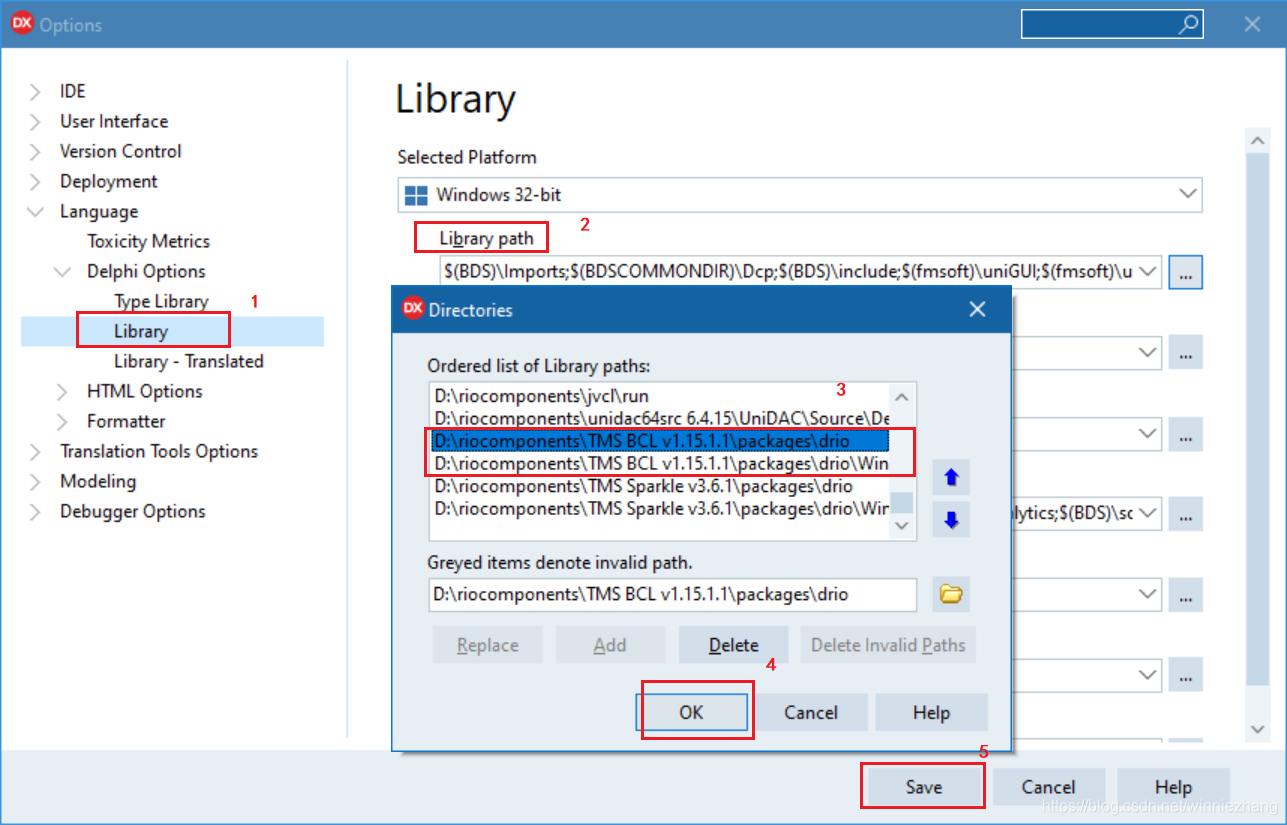The width and height of the screenshot is (1287, 825).
Task: Browse for folder using yellow folder icon
Action: pos(951,595)
